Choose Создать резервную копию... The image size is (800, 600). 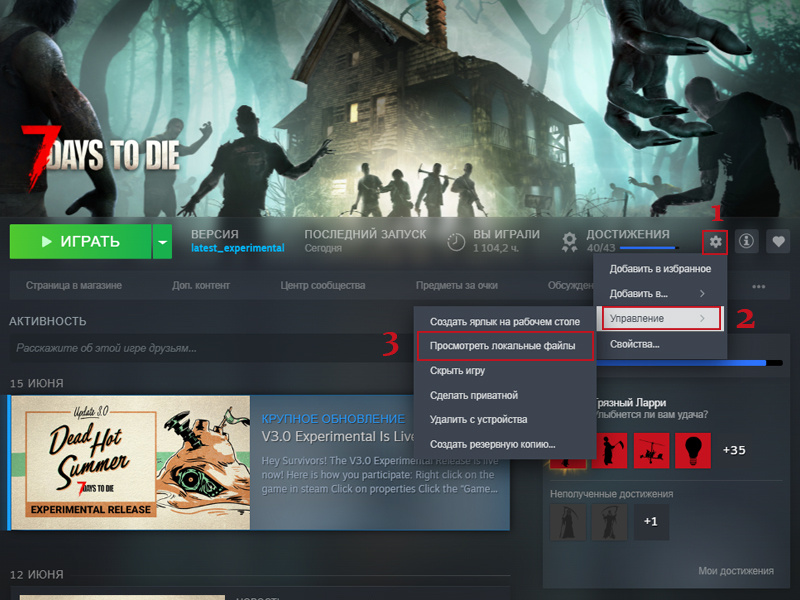pyautogui.click(x=505, y=444)
